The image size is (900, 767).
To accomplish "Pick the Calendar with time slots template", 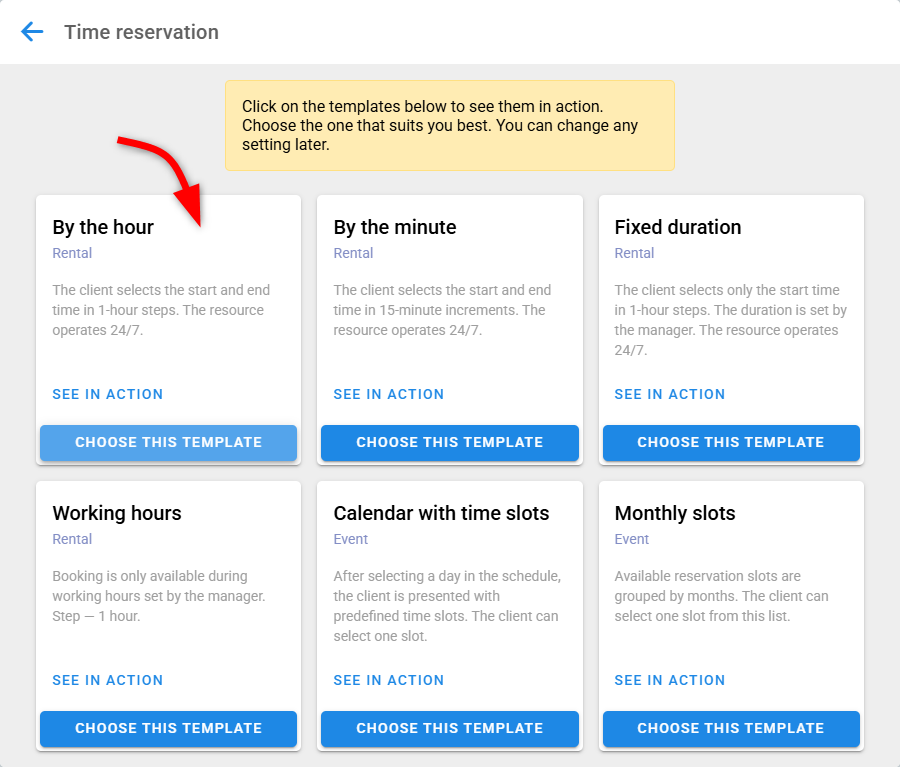I will (449, 728).
